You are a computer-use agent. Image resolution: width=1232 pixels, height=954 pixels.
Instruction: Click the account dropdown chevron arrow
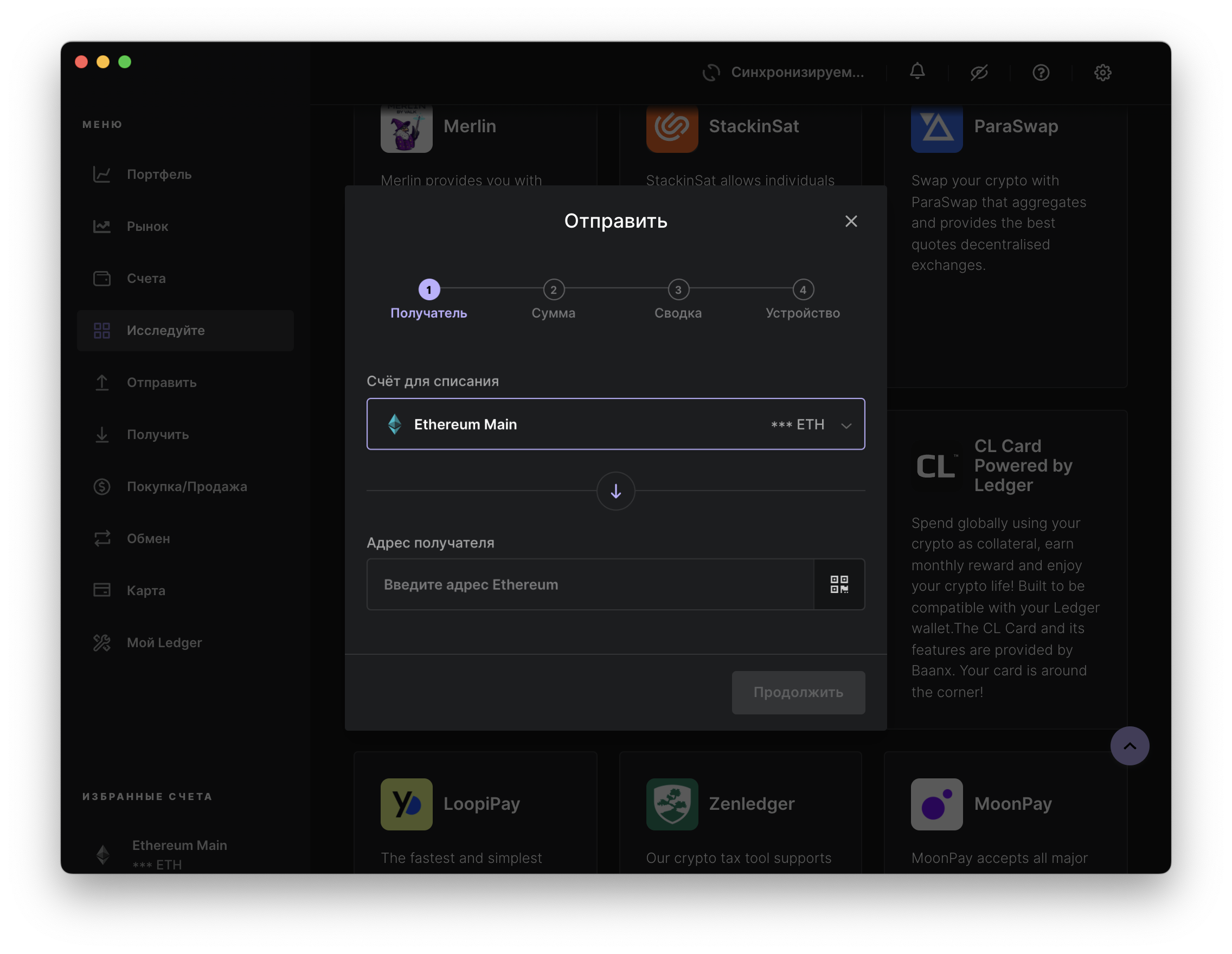click(845, 426)
